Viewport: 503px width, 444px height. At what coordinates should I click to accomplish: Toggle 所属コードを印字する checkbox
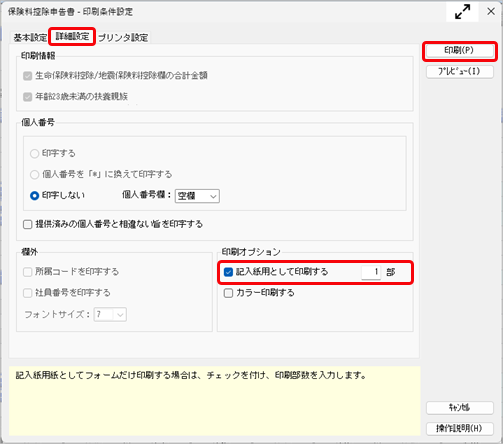(x=27, y=272)
